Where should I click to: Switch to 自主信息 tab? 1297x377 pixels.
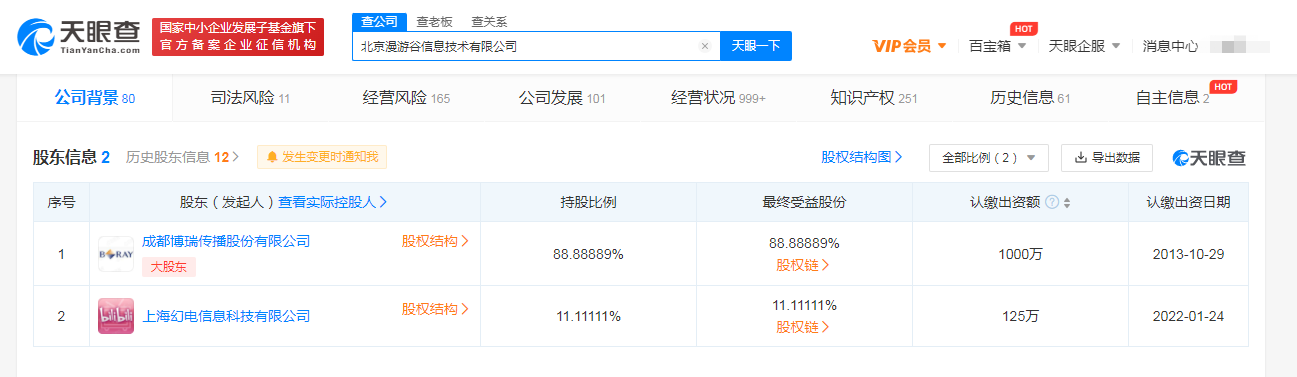coord(1174,98)
